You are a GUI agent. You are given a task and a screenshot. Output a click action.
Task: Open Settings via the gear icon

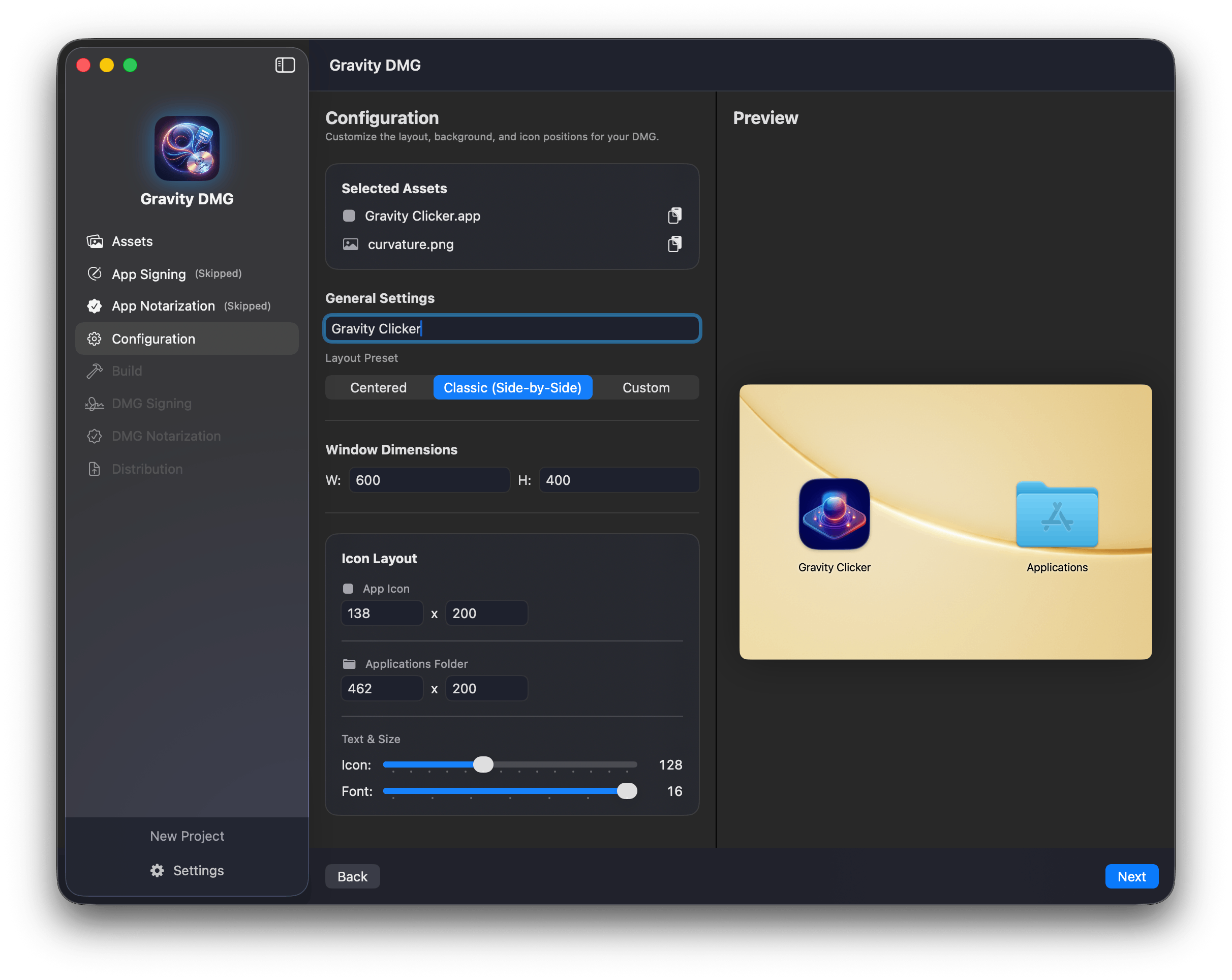157,870
